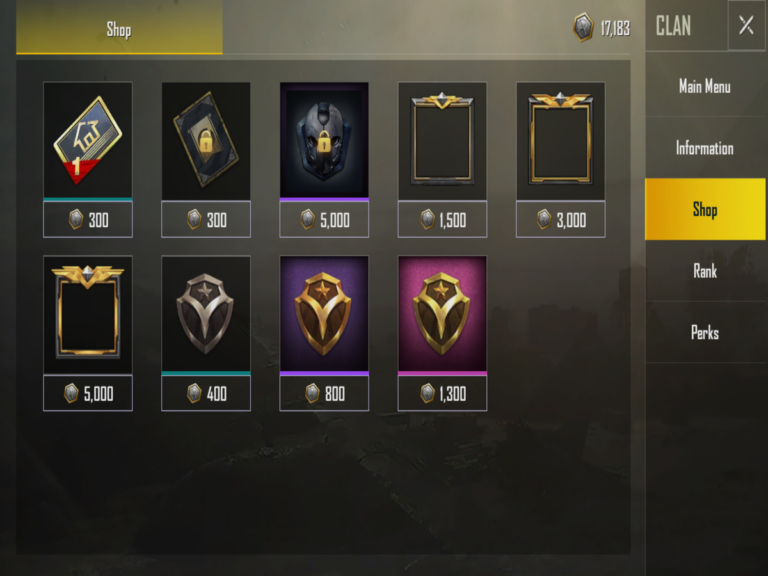
Task: Go to the Perks section
Action: coord(705,333)
